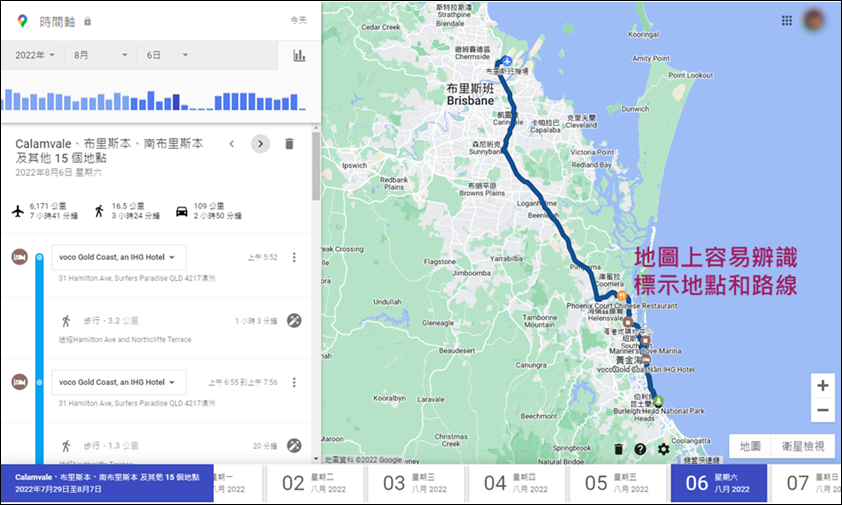Viewport: 842px width, 505px height.
Task: Click the walking icon of the 3.2 公里 segment
Action: click(66, 321)
